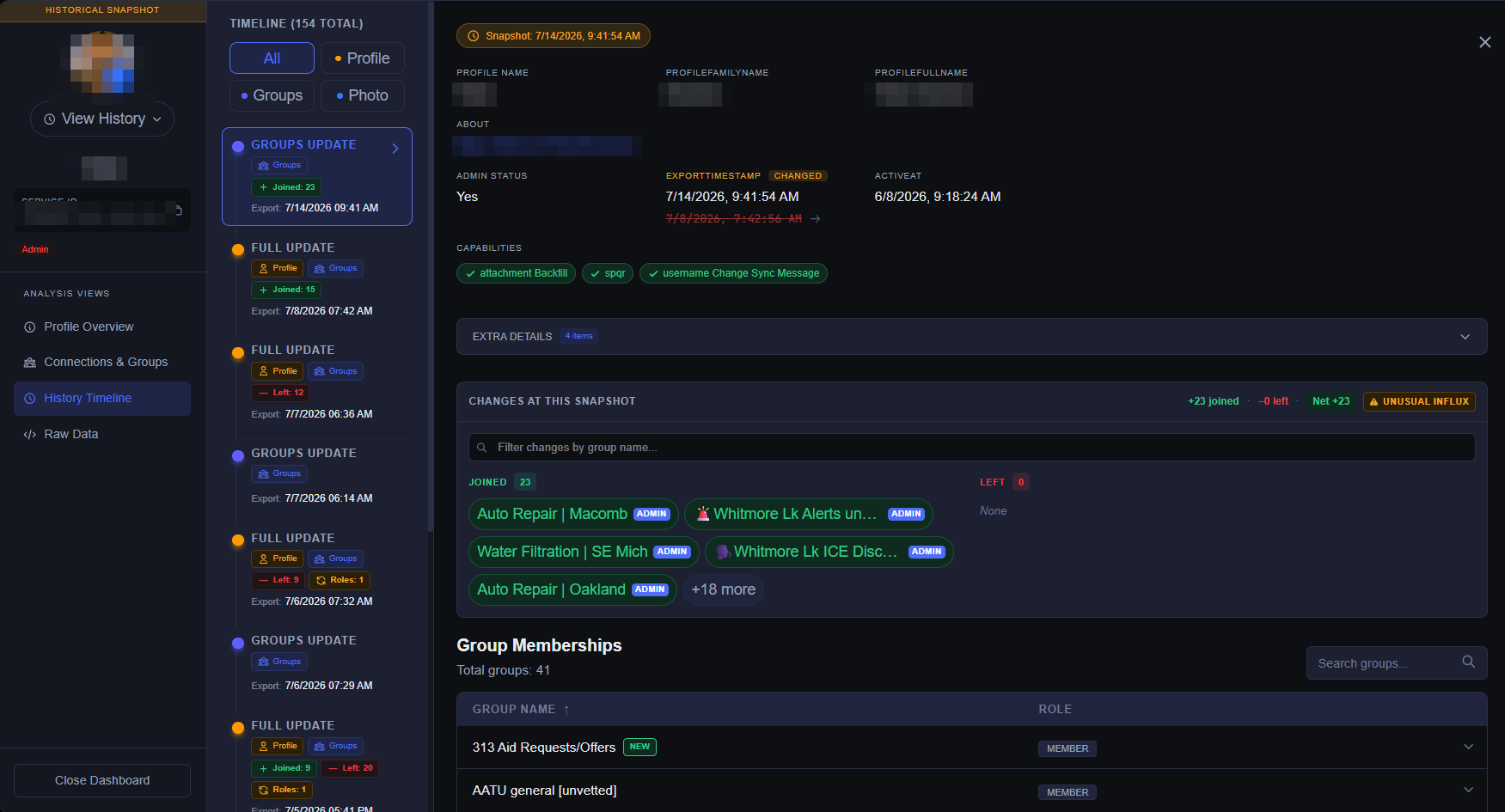Click the blurred profile avatar thumbnail
The height and width of the screenshot is (812, 1505).
click(x=102, y=62)
